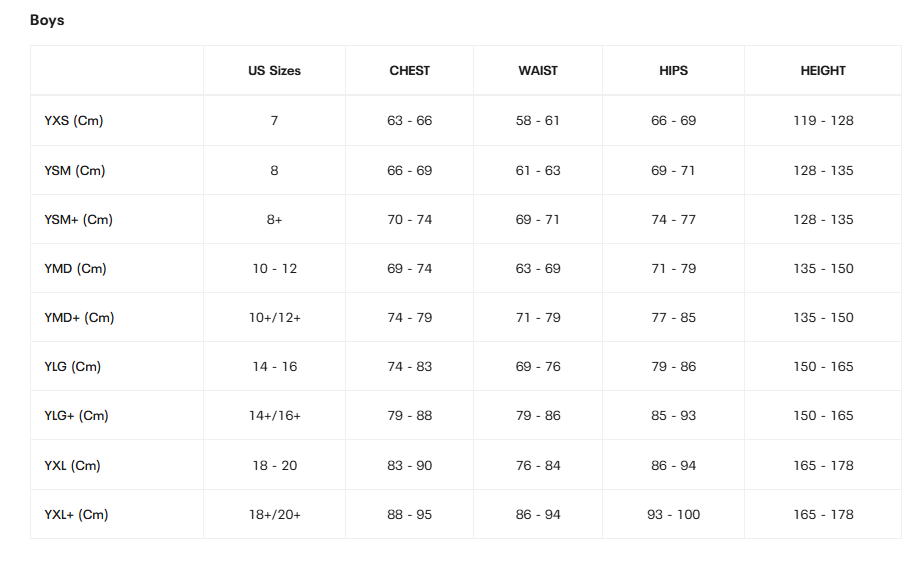Select the YMD+ (Cm) row label
Screen dimensions: 923x578
click(x=80, y=318)
